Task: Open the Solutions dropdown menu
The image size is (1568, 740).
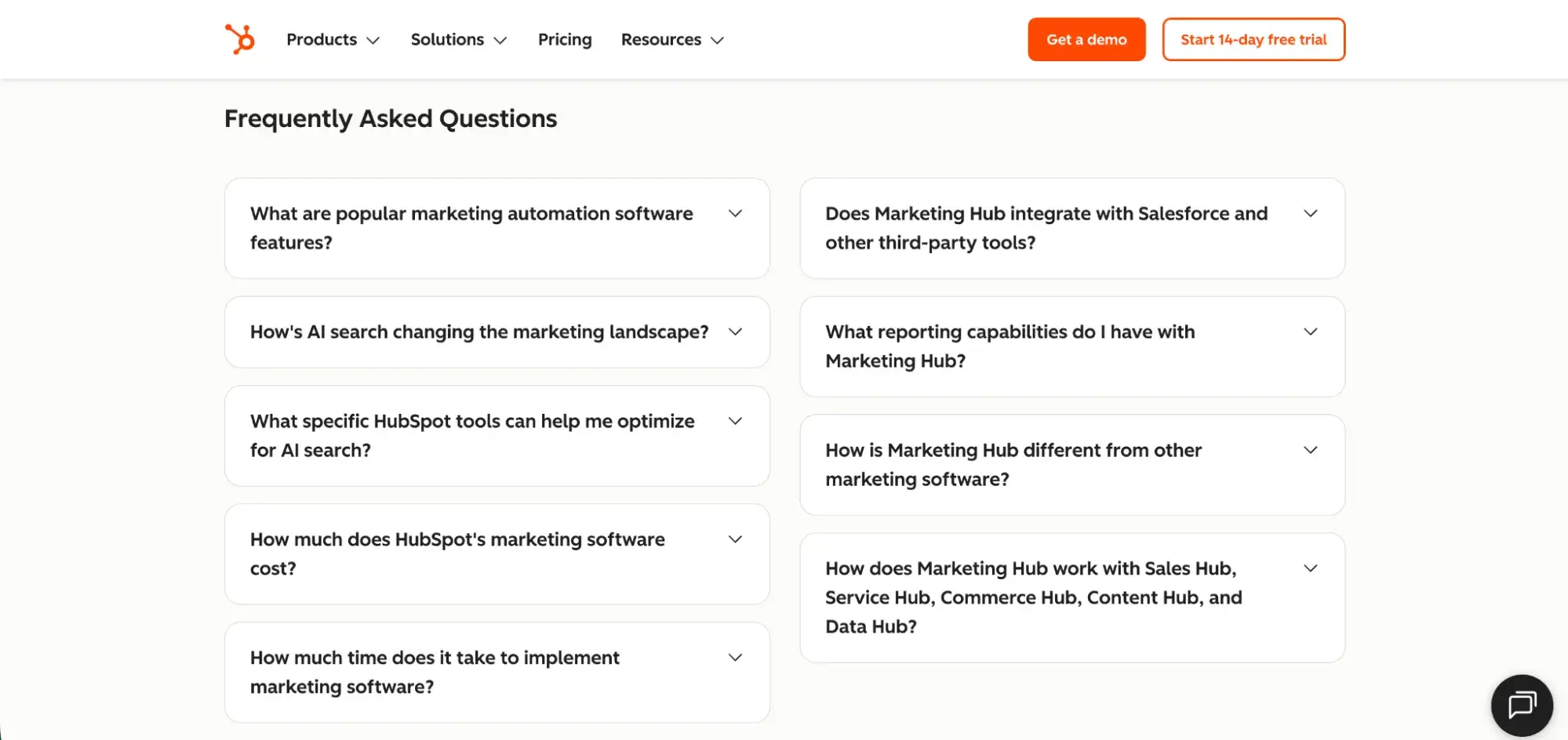Action: 446,39
